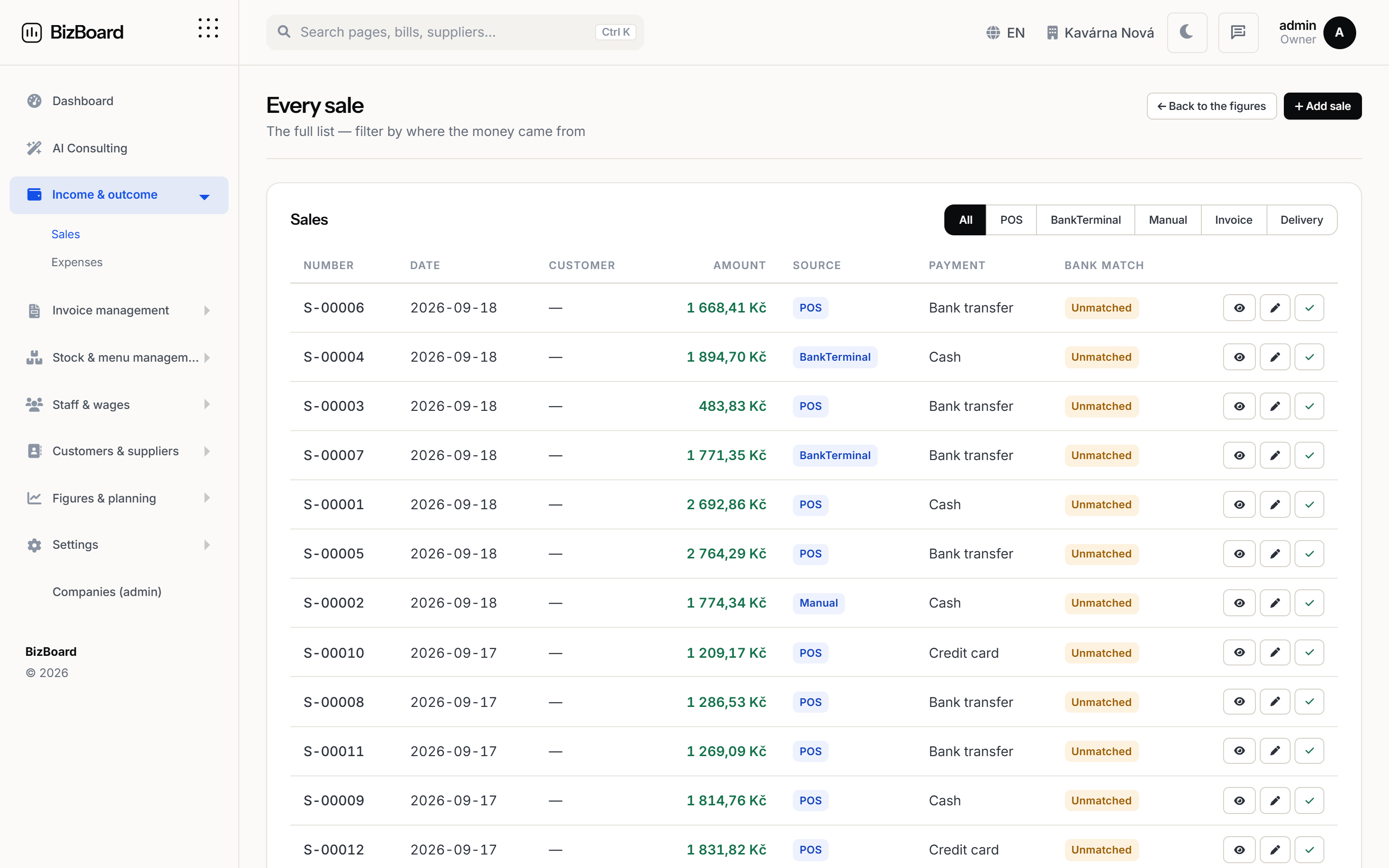Click the BizBoard logo icon

pyautogui.click(x=31, y=32)
